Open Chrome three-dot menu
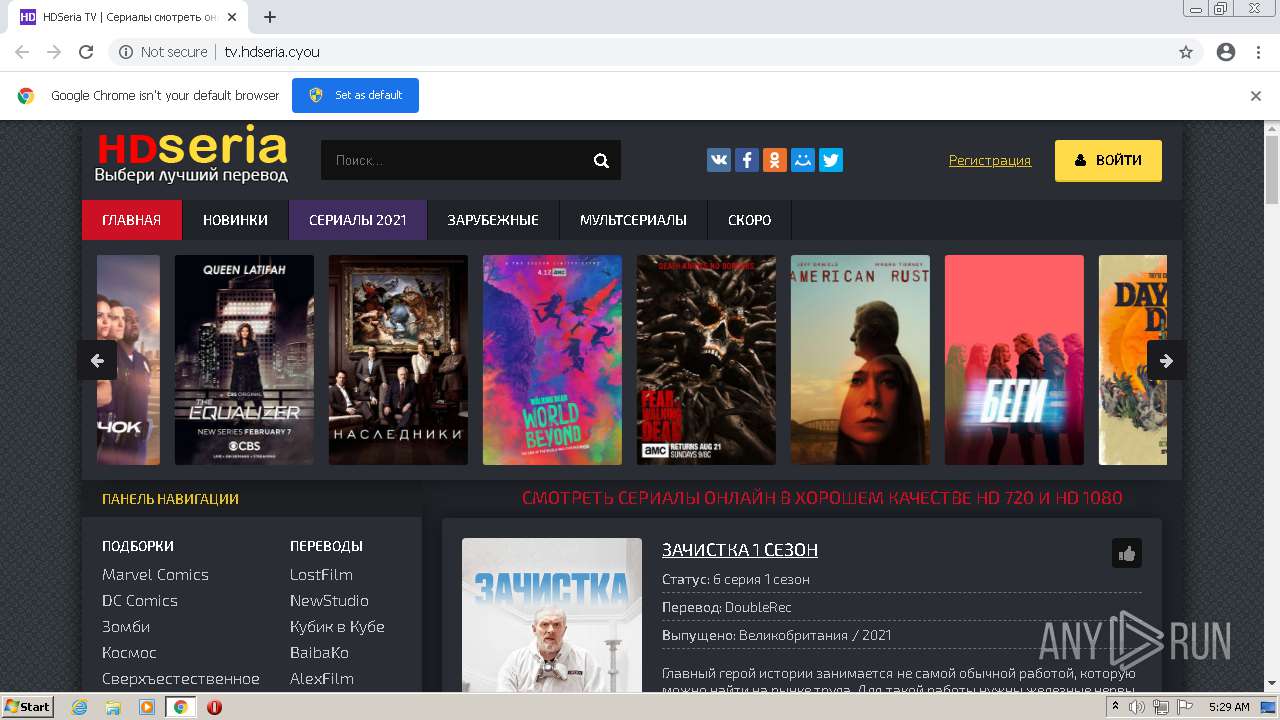The image size is (1280, 720). coord(1258,52)
